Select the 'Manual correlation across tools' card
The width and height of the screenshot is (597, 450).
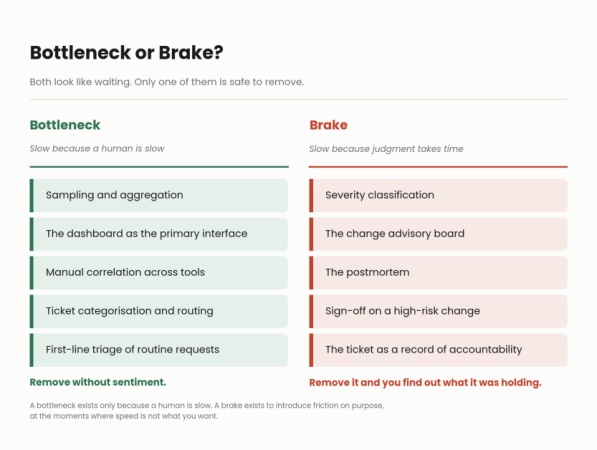coord(159,273)
